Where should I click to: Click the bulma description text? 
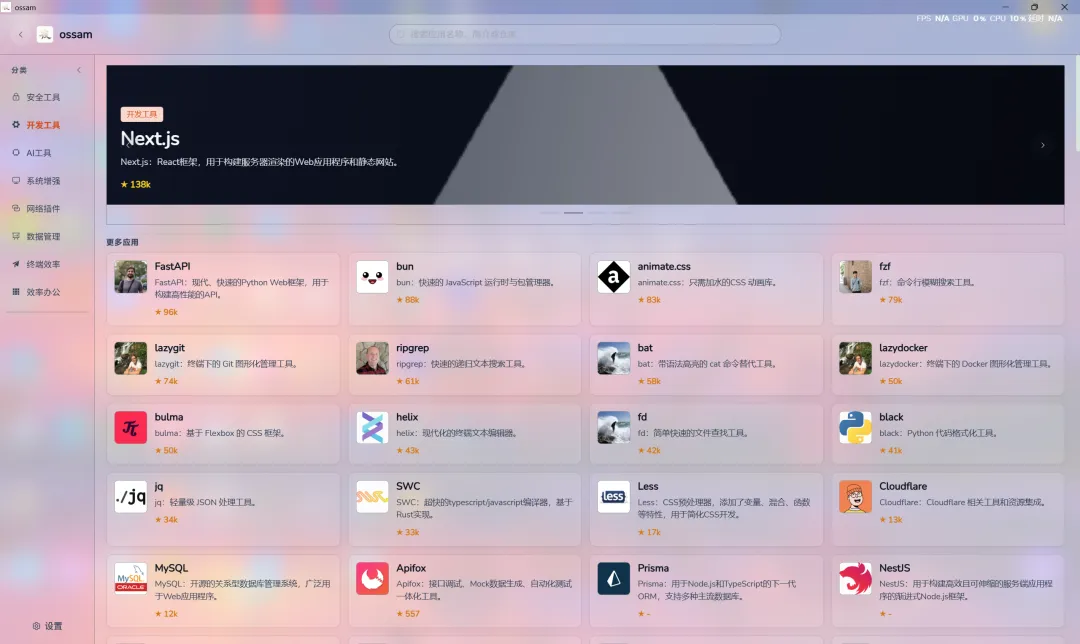tap(220, 433)
